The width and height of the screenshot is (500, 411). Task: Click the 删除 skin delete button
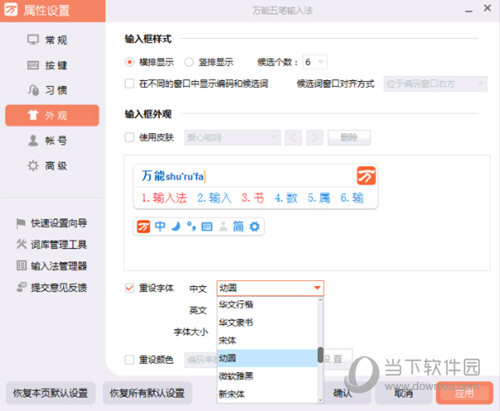(349, 137)
